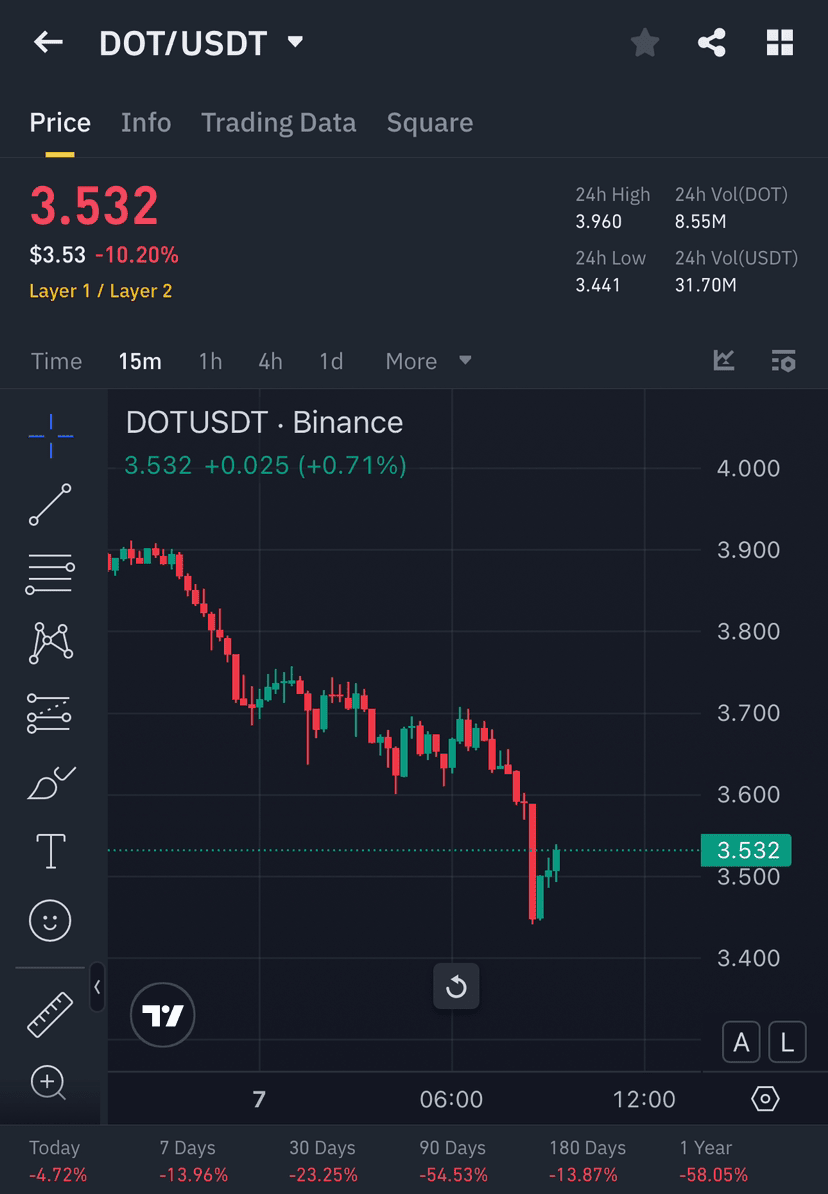Share the DOT/USDT chart

pos(711,43)
